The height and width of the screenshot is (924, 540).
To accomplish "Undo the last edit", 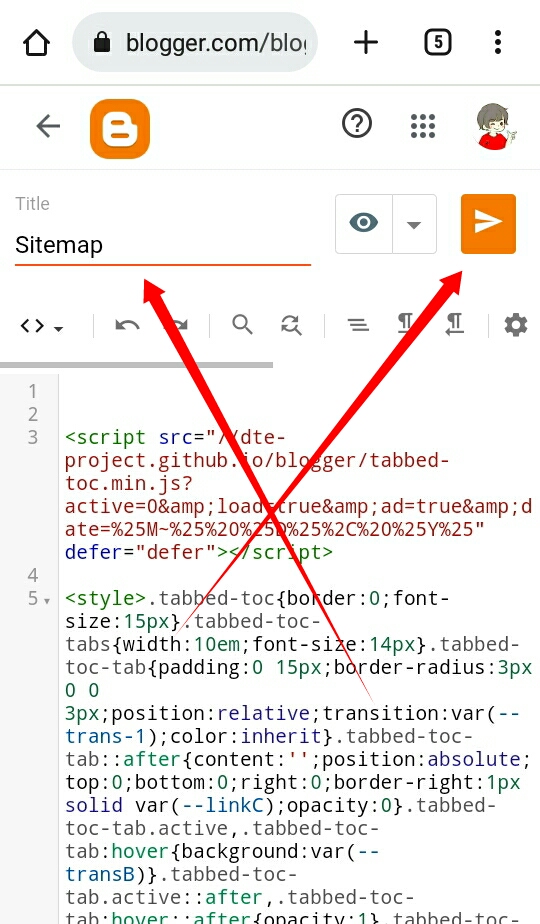I will (127, 325).
